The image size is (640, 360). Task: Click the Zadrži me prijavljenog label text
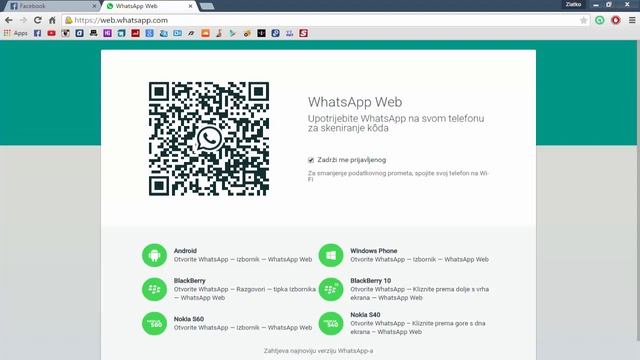(352, 160)
